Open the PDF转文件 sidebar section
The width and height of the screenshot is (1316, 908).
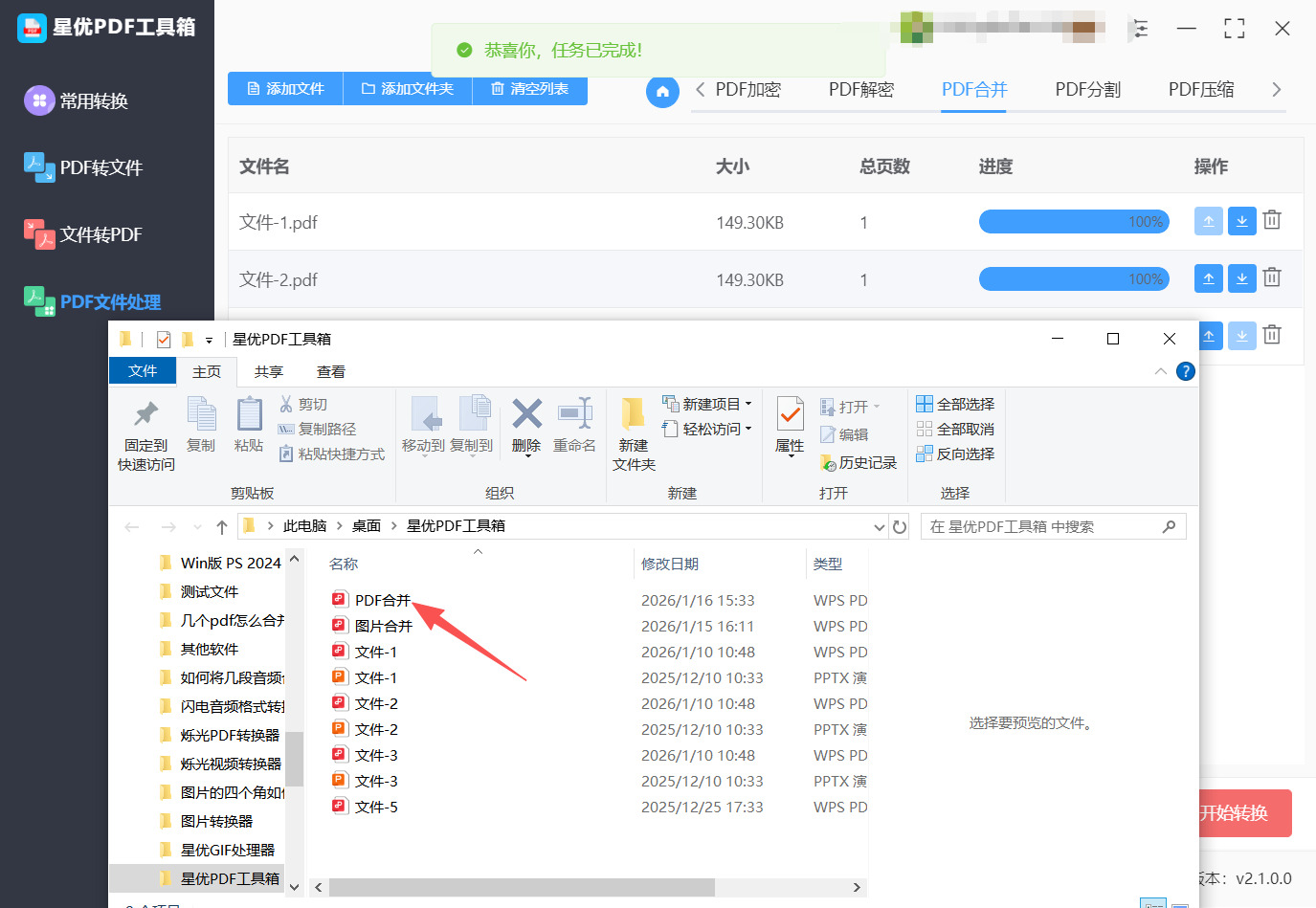[83, 167]
